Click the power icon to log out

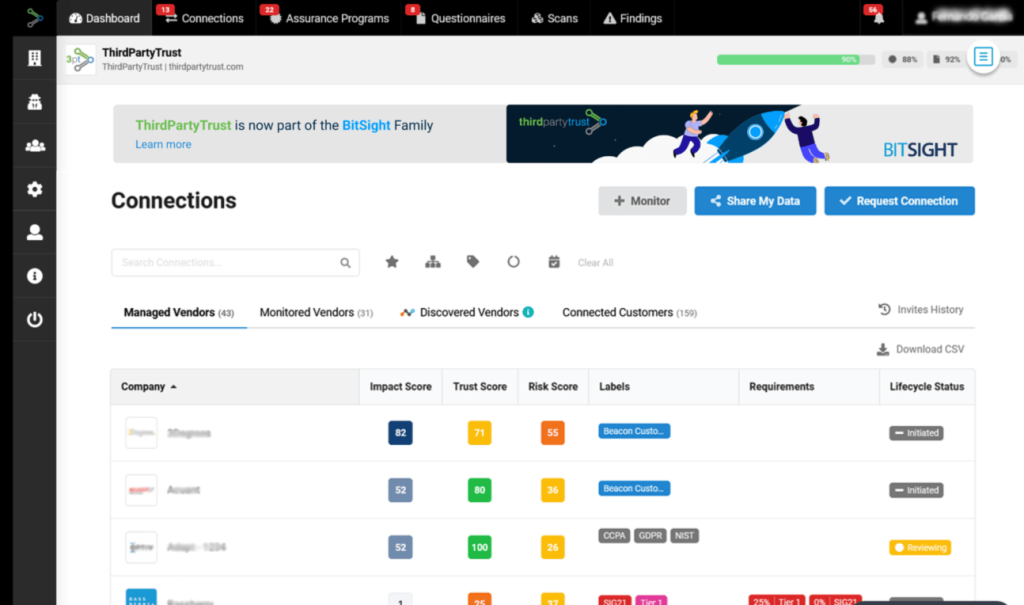pyautogui.click(x=35, y=320)
